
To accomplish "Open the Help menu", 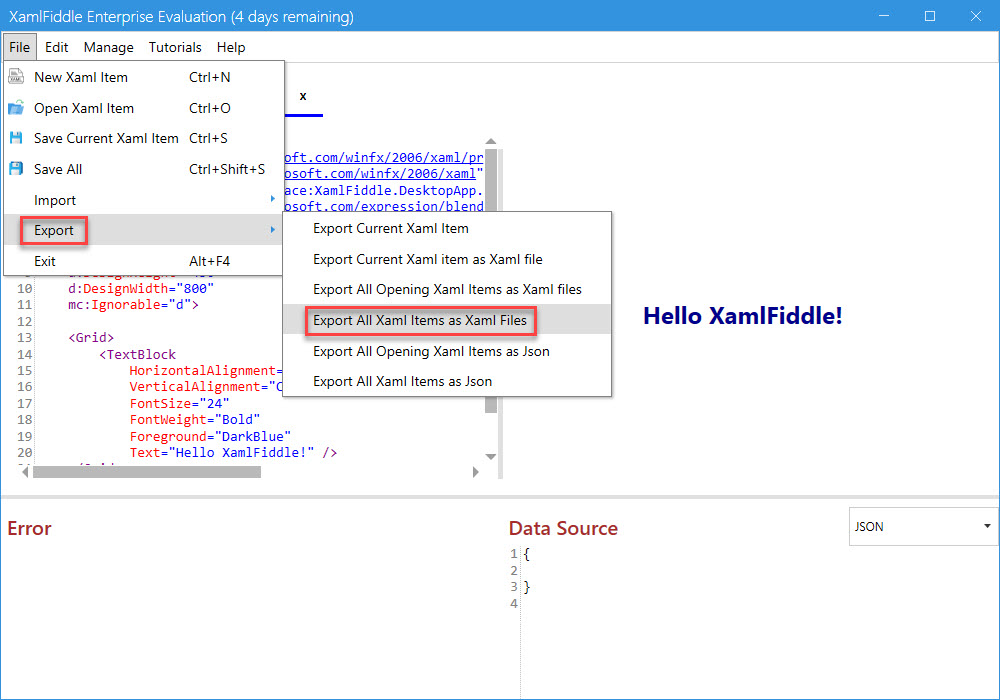I will pyautogui.click(x=231, y=47).
